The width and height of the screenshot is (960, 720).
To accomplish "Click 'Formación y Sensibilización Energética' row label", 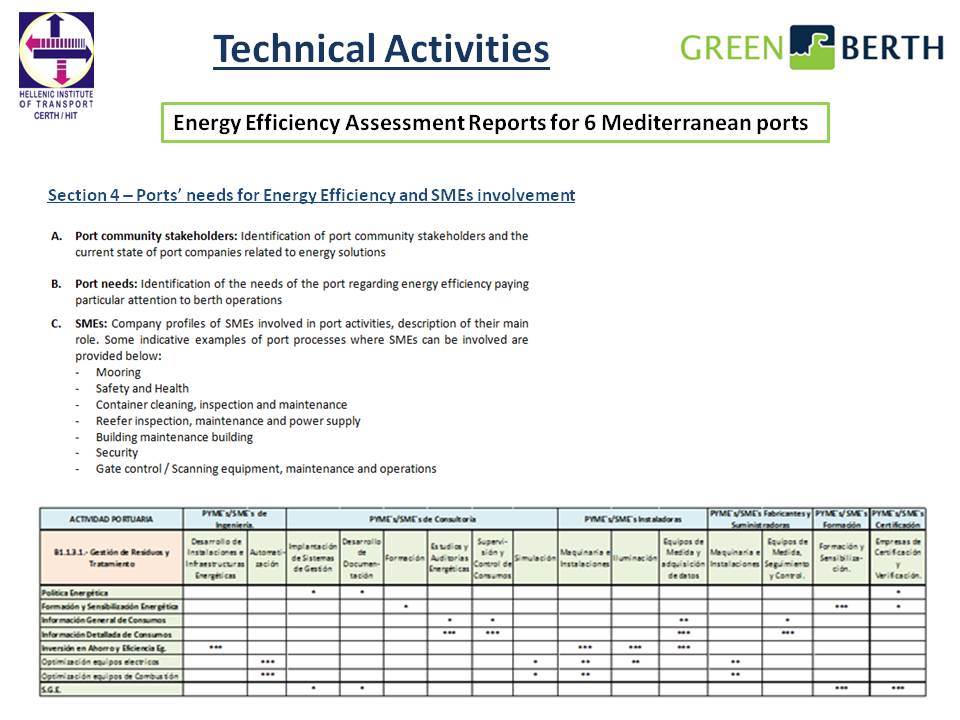I will click(x=111, y=606).
